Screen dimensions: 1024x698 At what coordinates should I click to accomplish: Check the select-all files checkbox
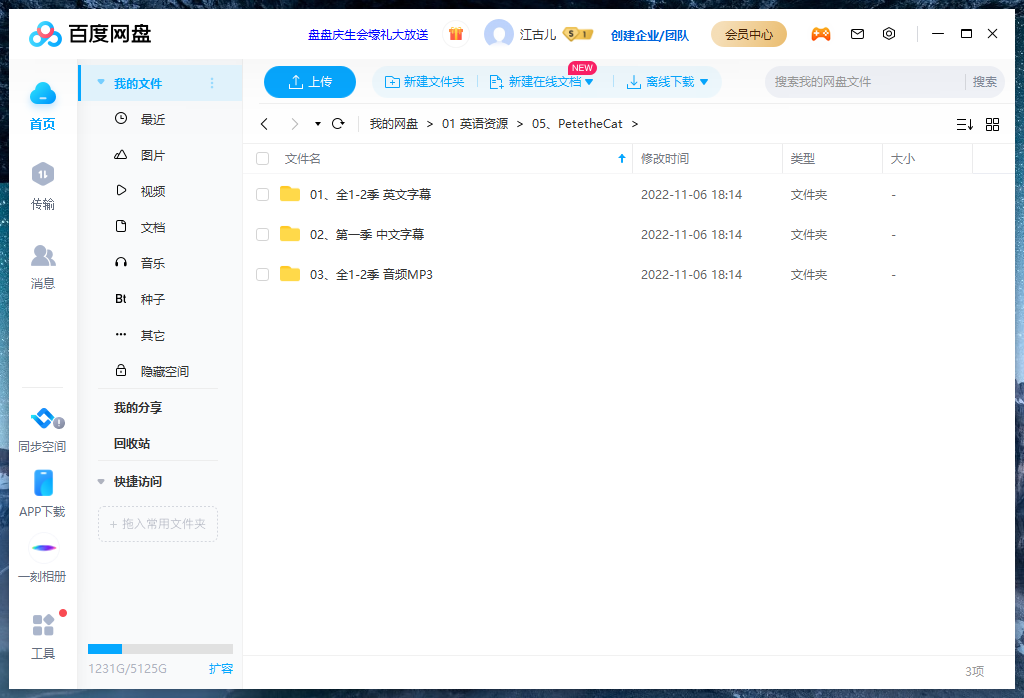pos(262,158)
